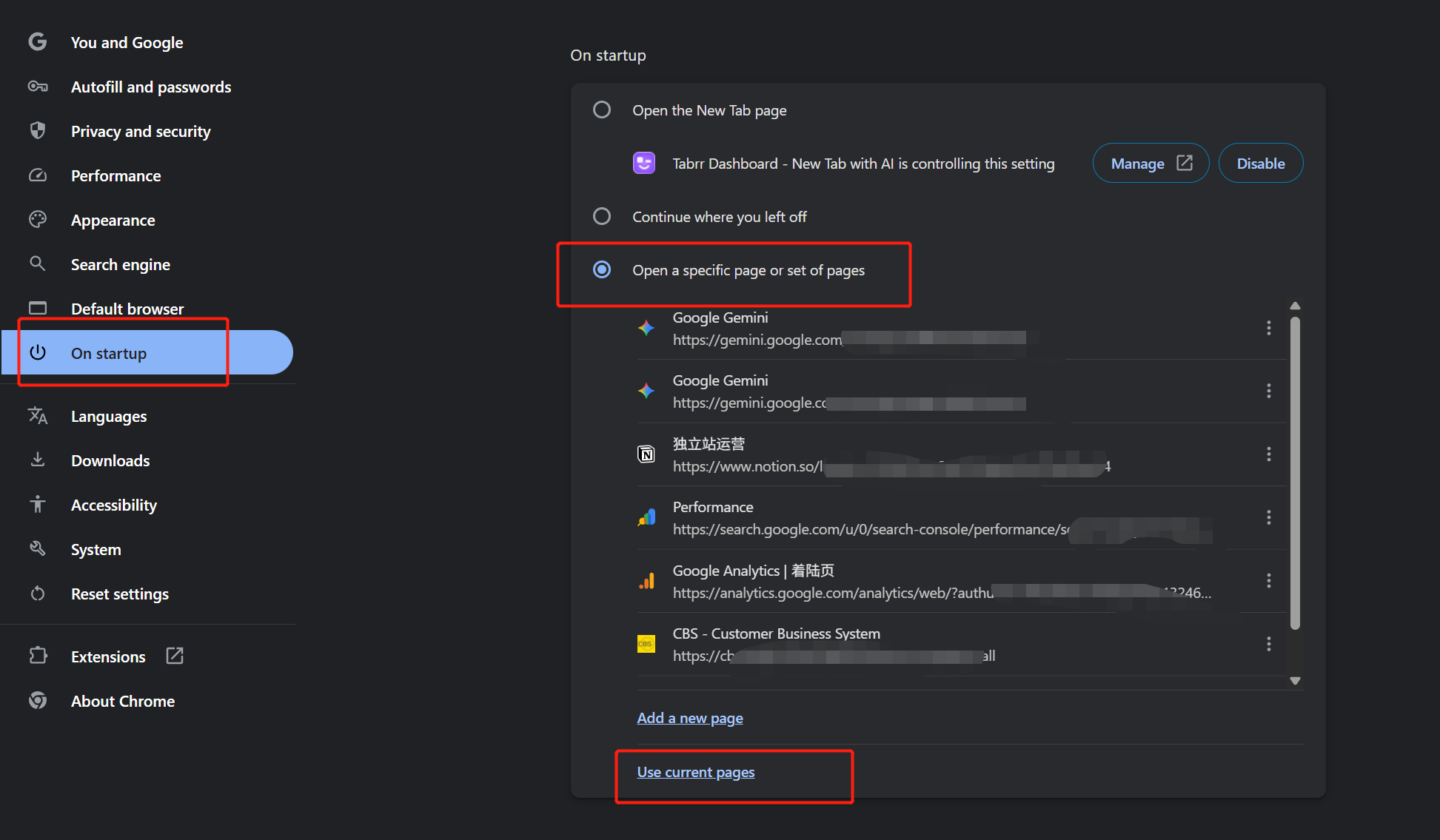Click the startup pages list scrollbar thumb
This screenshot has height=840, width=1440.
coord(1295,474)
